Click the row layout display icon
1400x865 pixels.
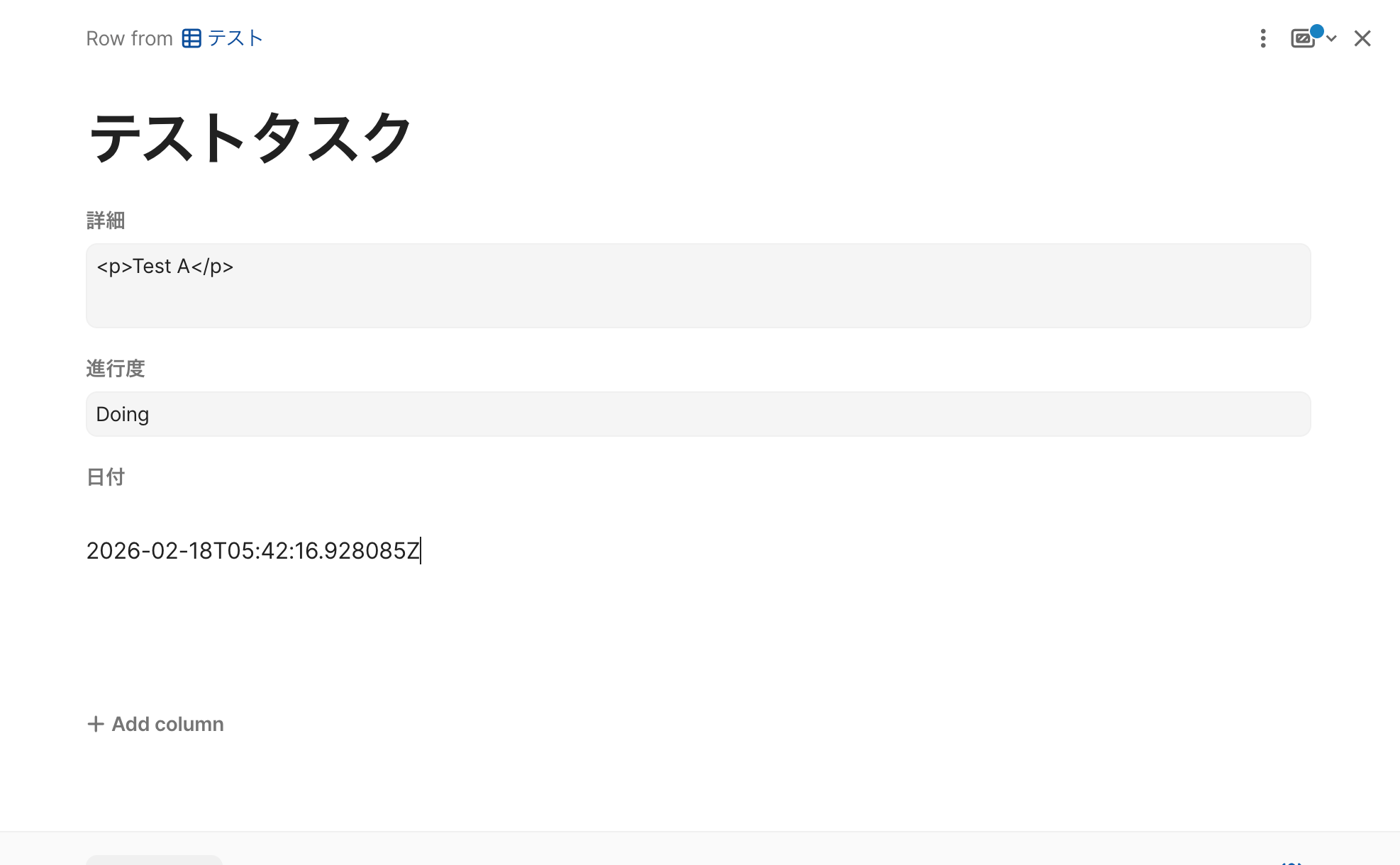1302,39
